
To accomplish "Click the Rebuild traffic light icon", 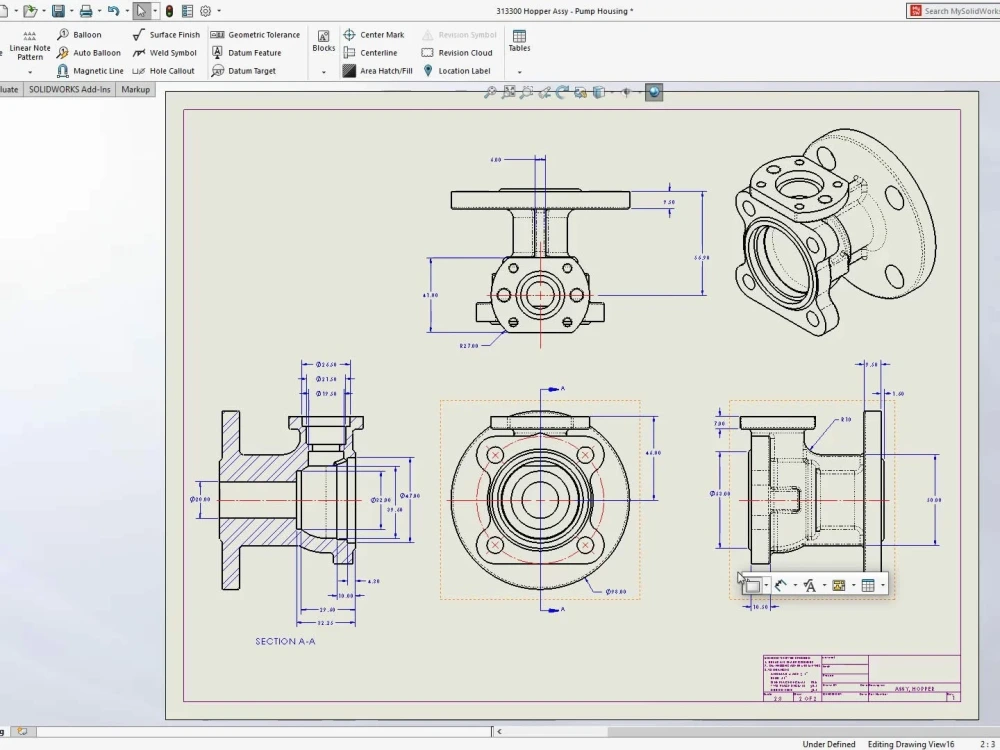I will point(169,11).
